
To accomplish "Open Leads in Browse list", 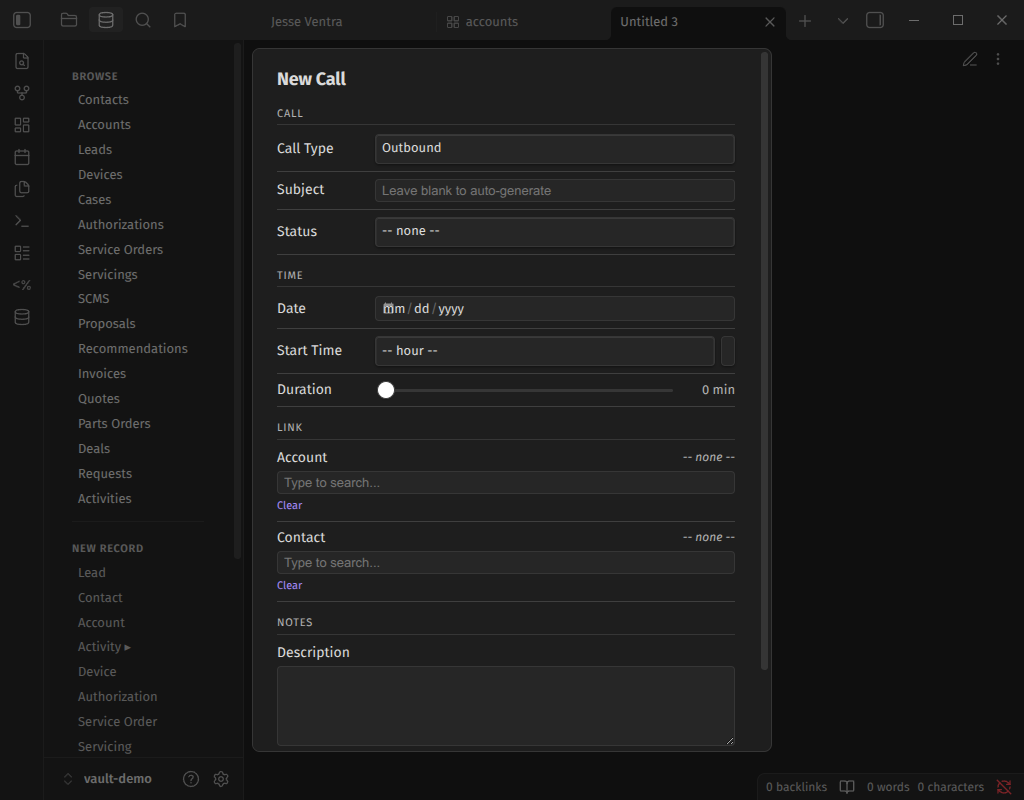I will (x=95, y=150).
